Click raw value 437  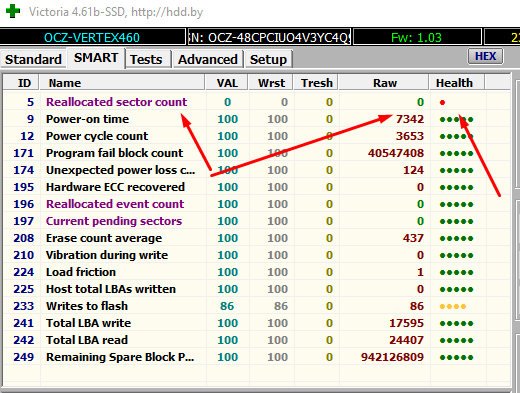click(x=413, y=238)
